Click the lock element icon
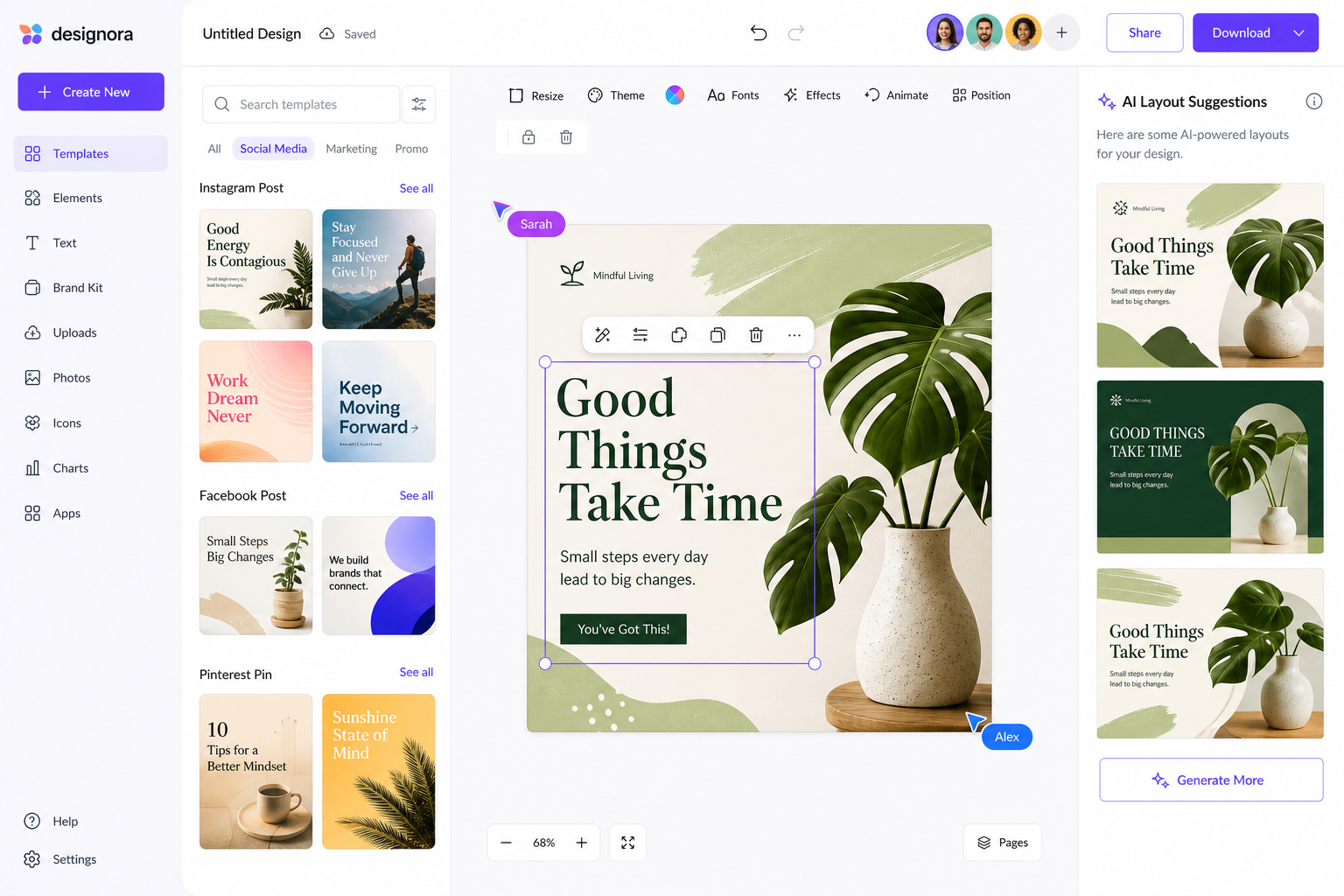The width and height of the screenshot is (1344, 896). (528, 137)
